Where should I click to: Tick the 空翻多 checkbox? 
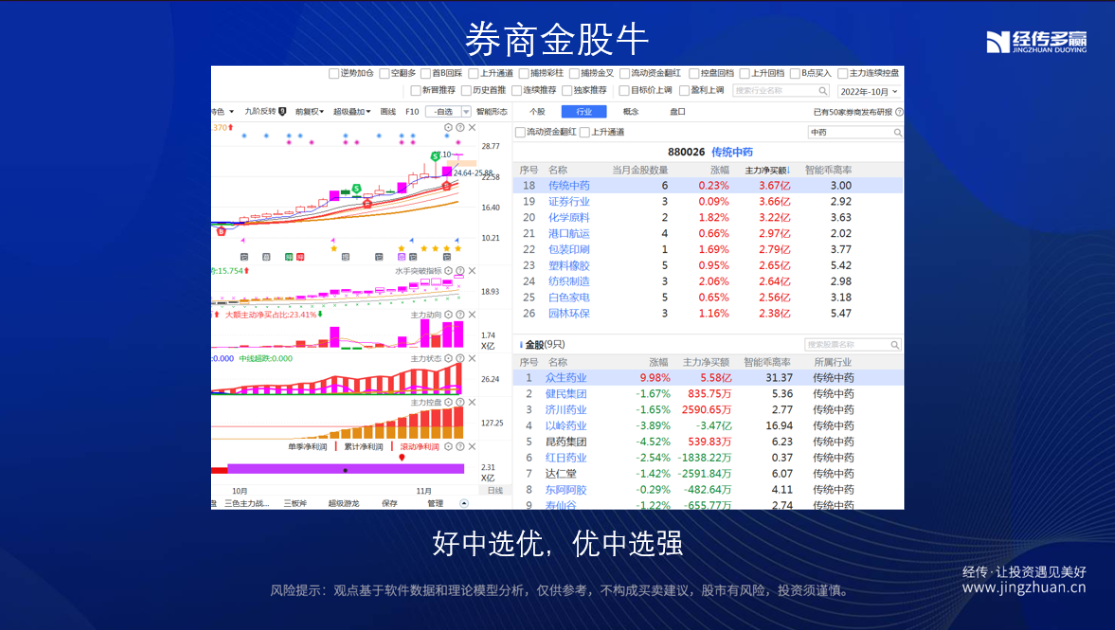pos(384,73)
